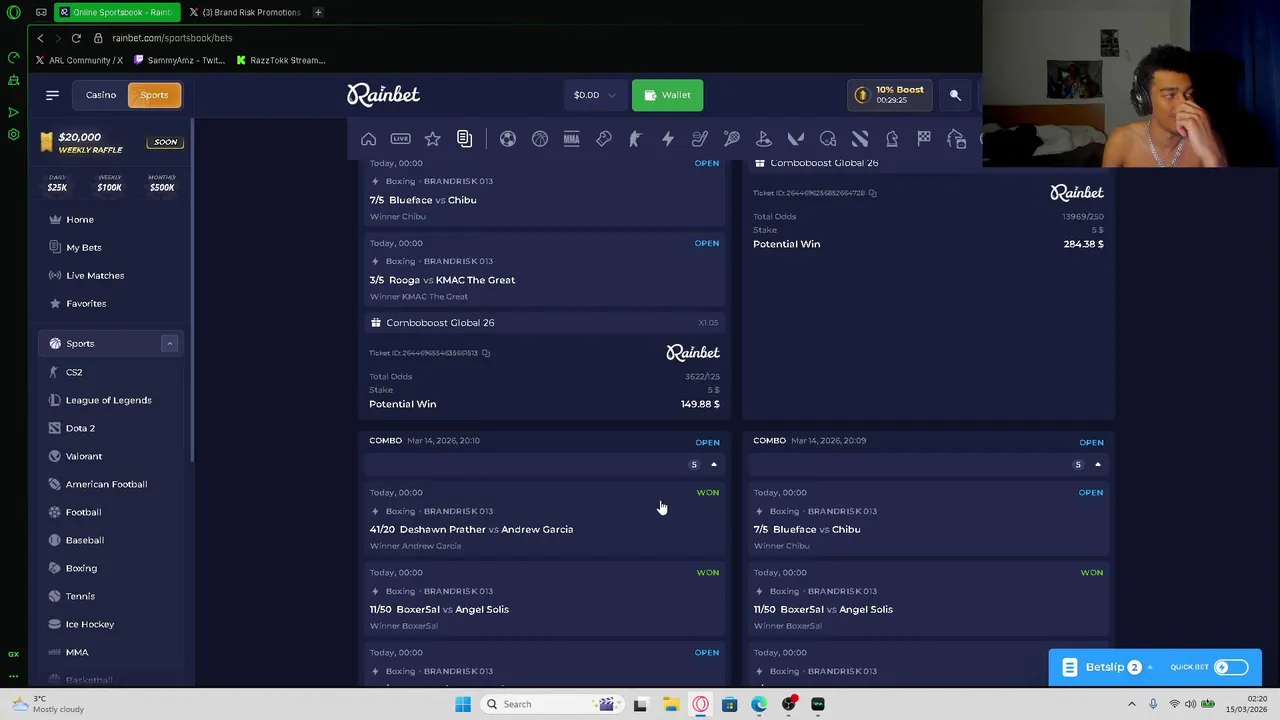Collapse the Sports section in sidebar
The height and width of the screenshot is (720, 1280).
click(169, 344)
